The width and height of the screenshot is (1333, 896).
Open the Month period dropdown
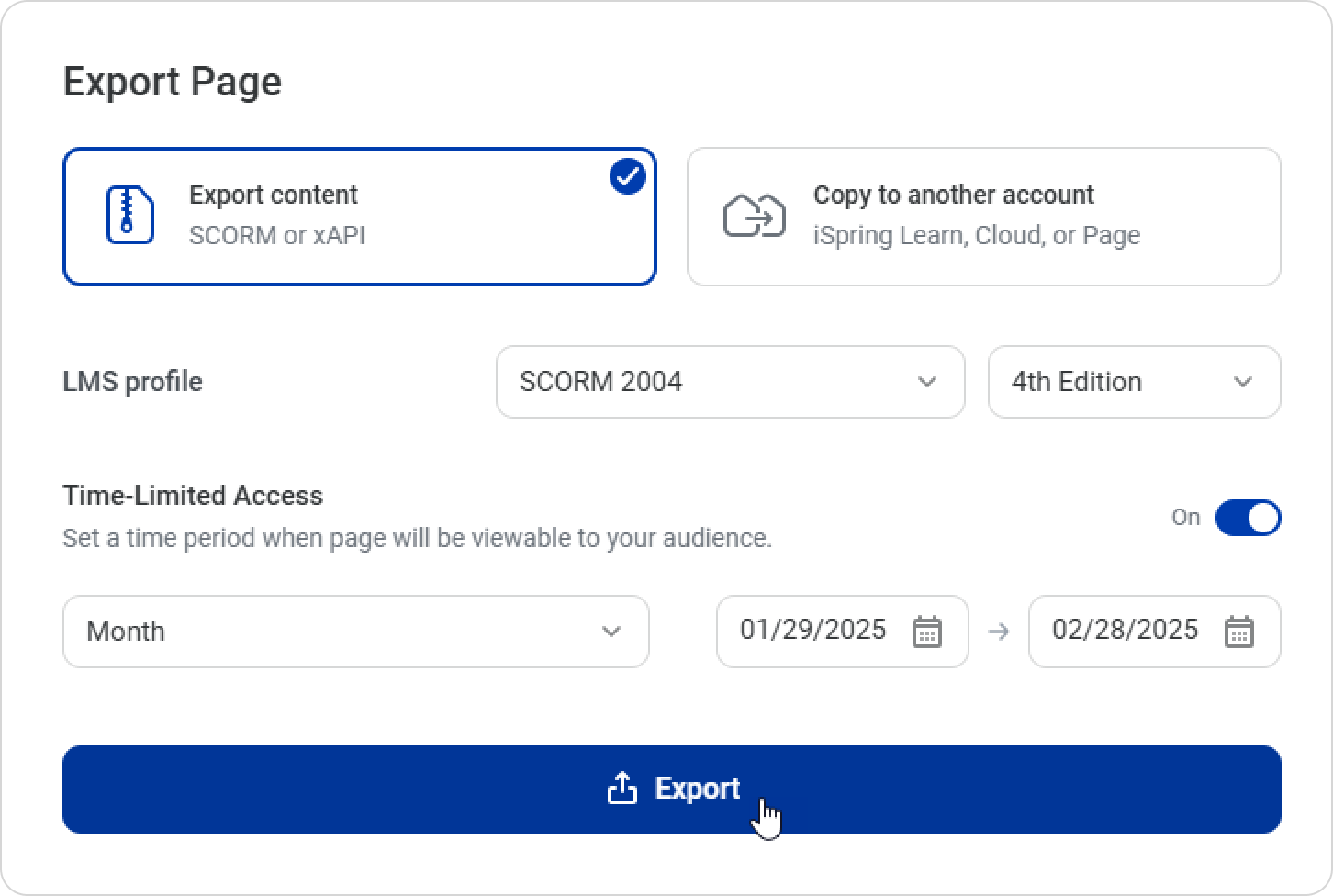coord(355,632)
